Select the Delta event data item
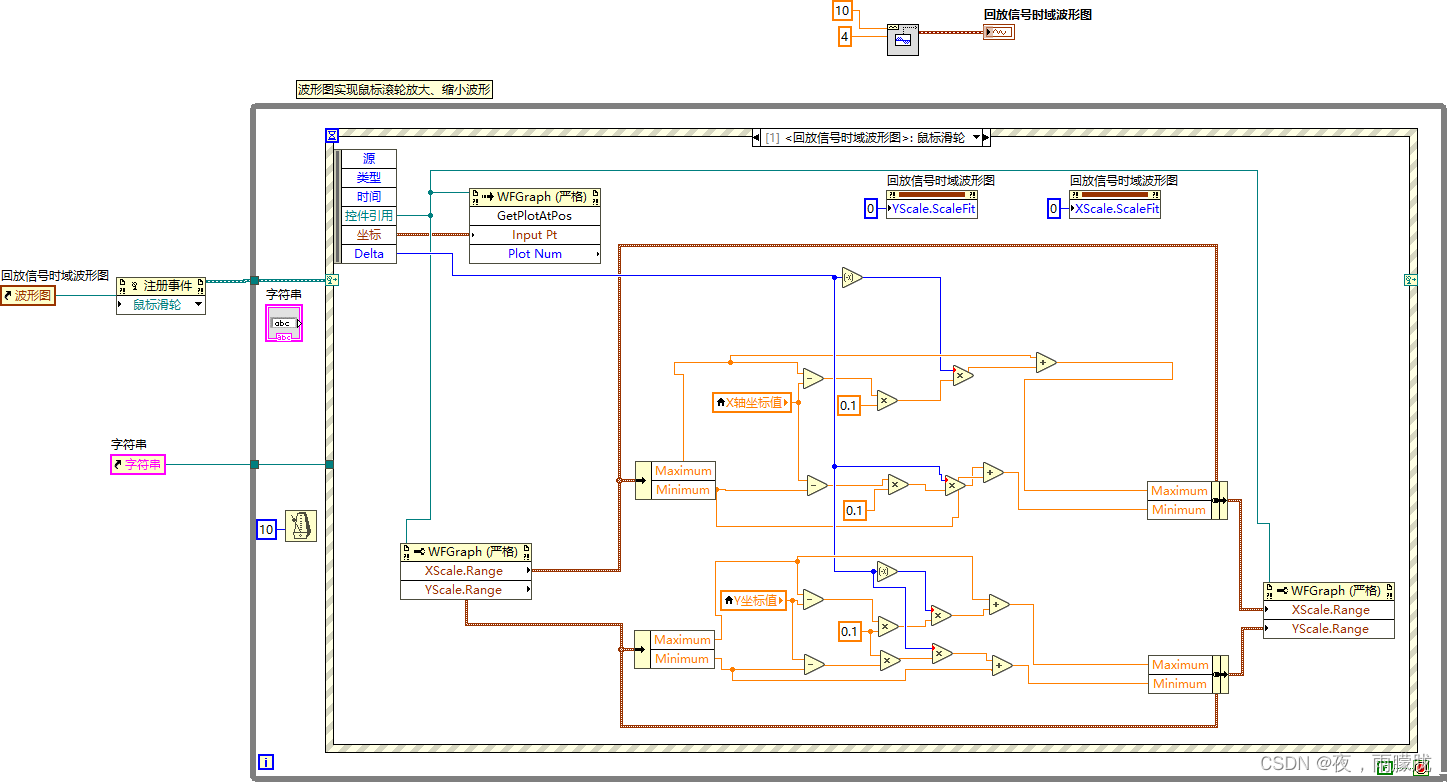The image size is (1447, 782). pyautogui.click(x=369, y=253)
